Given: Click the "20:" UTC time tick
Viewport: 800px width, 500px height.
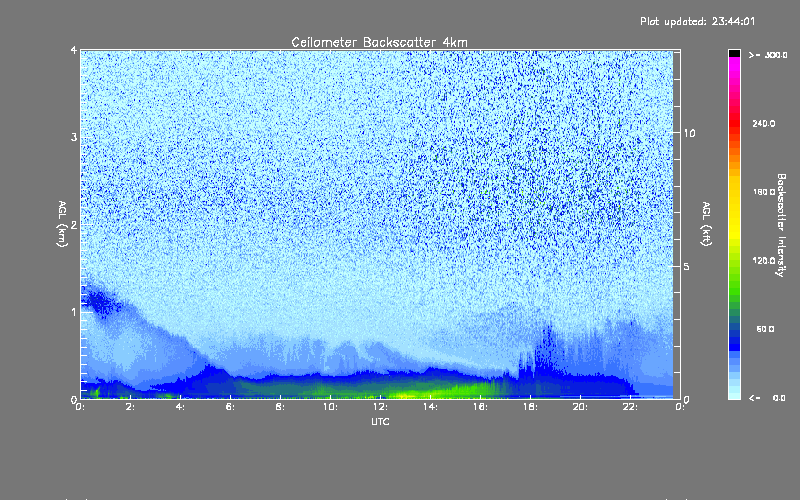Looking at the screenshot, I should coord(580,407).
